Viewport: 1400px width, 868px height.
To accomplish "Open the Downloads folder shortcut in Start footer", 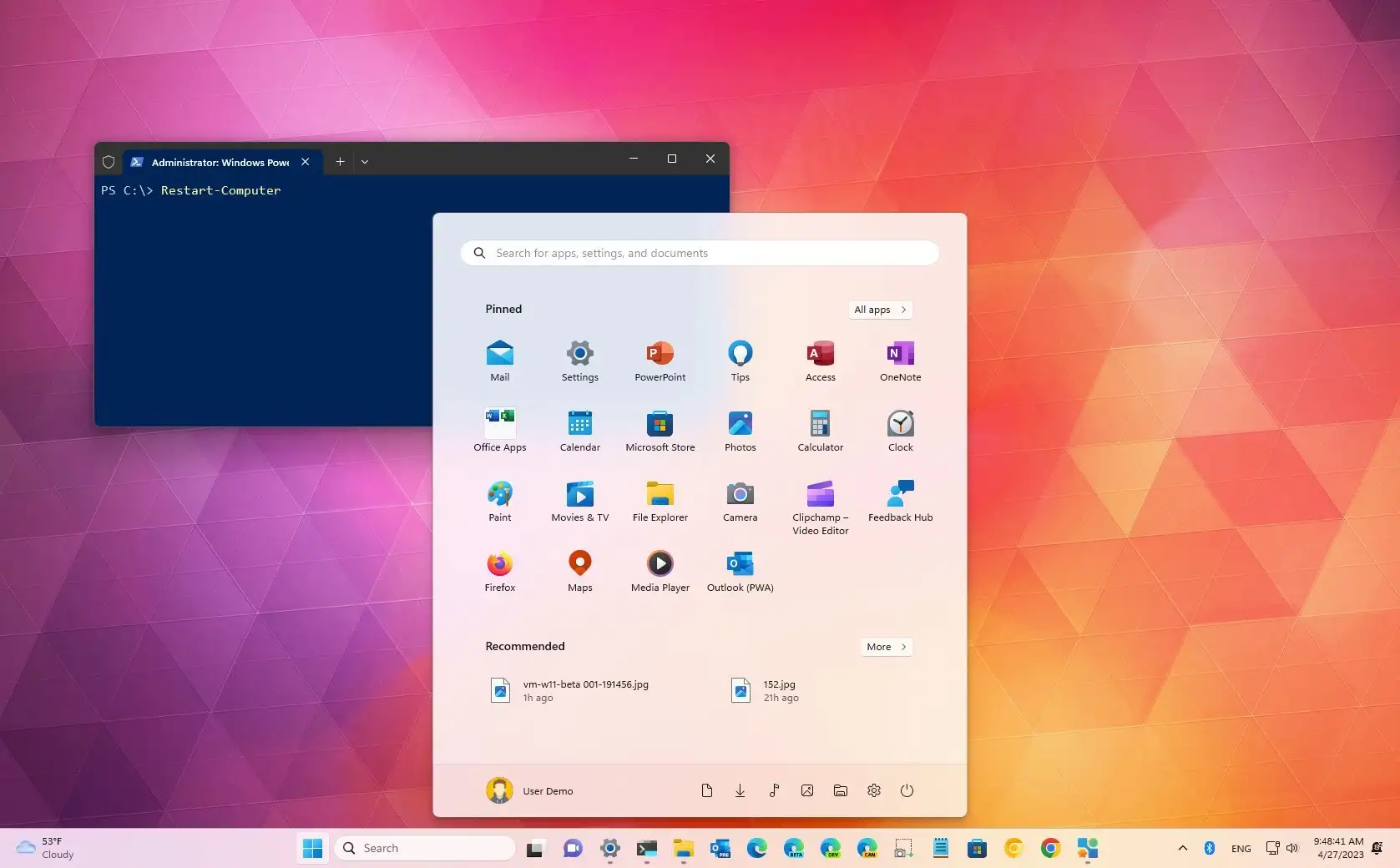I will click(740, 790).
